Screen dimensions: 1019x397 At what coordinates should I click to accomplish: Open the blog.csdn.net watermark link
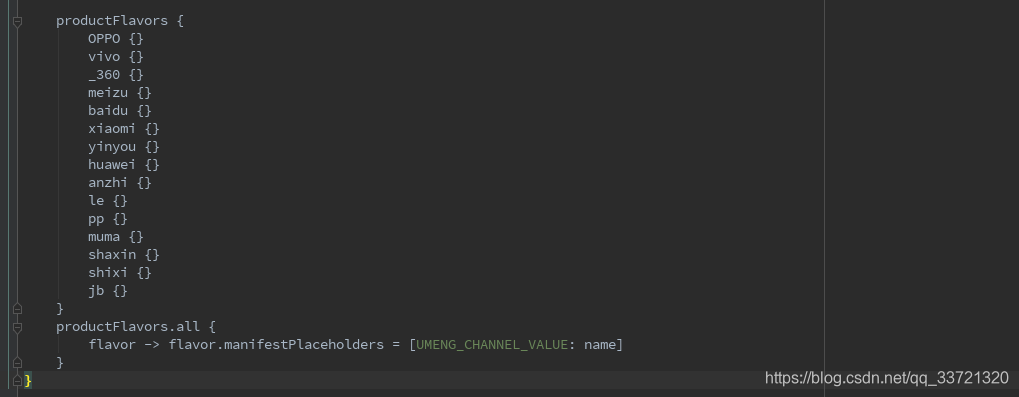tap(886, 378)
